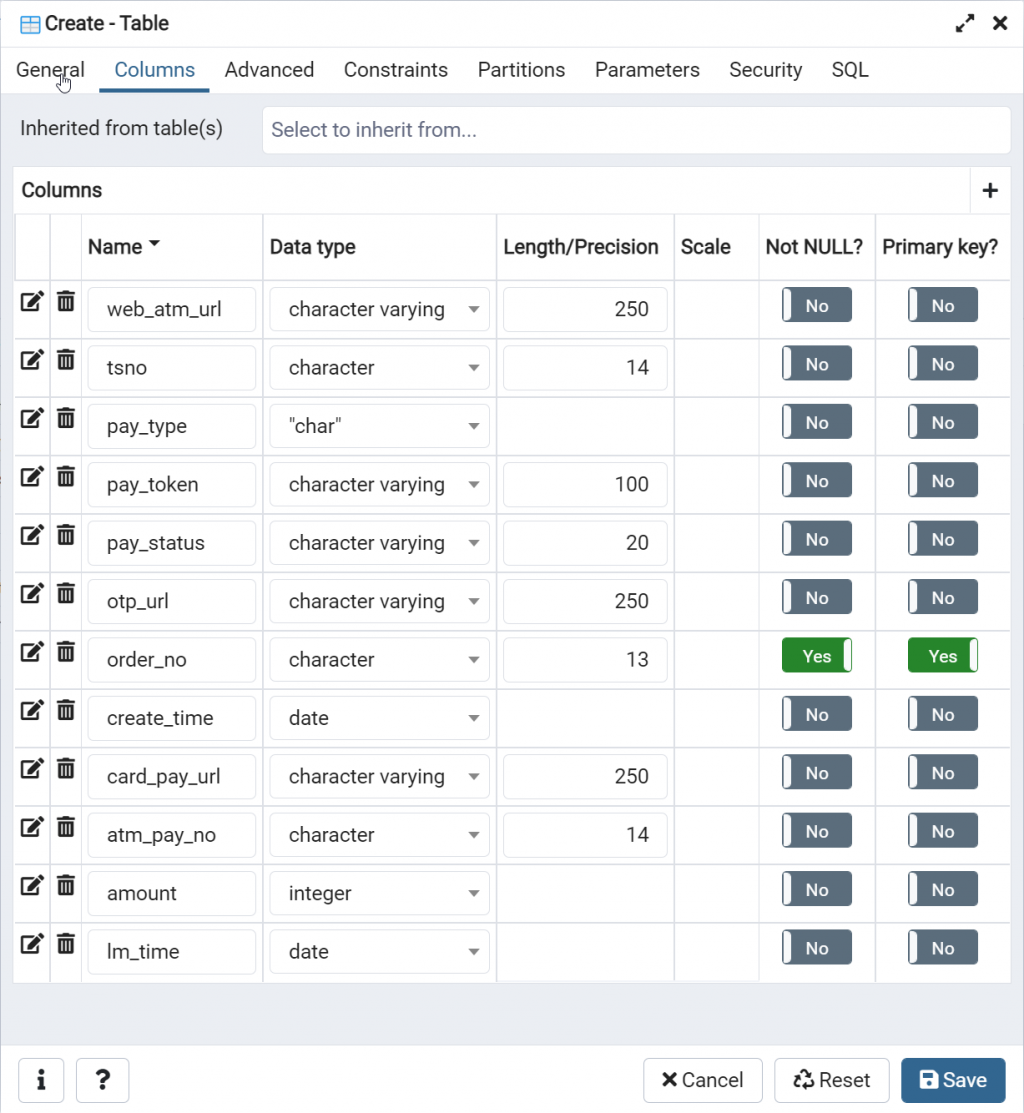Click the atm_pay_no name field
The width and height of the screenshot is (1024, 1113).
coord(172,835)
